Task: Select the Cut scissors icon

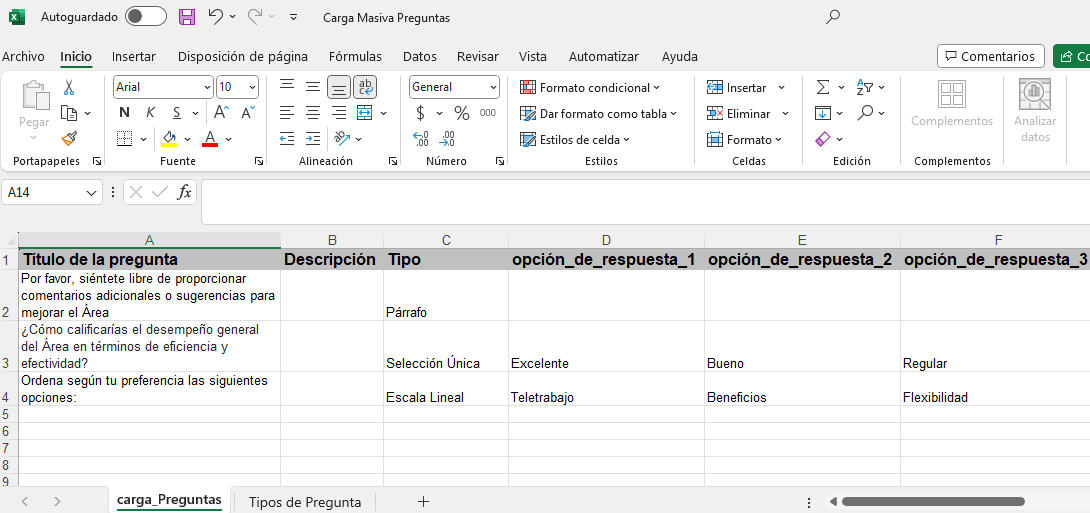Action: 69,88
